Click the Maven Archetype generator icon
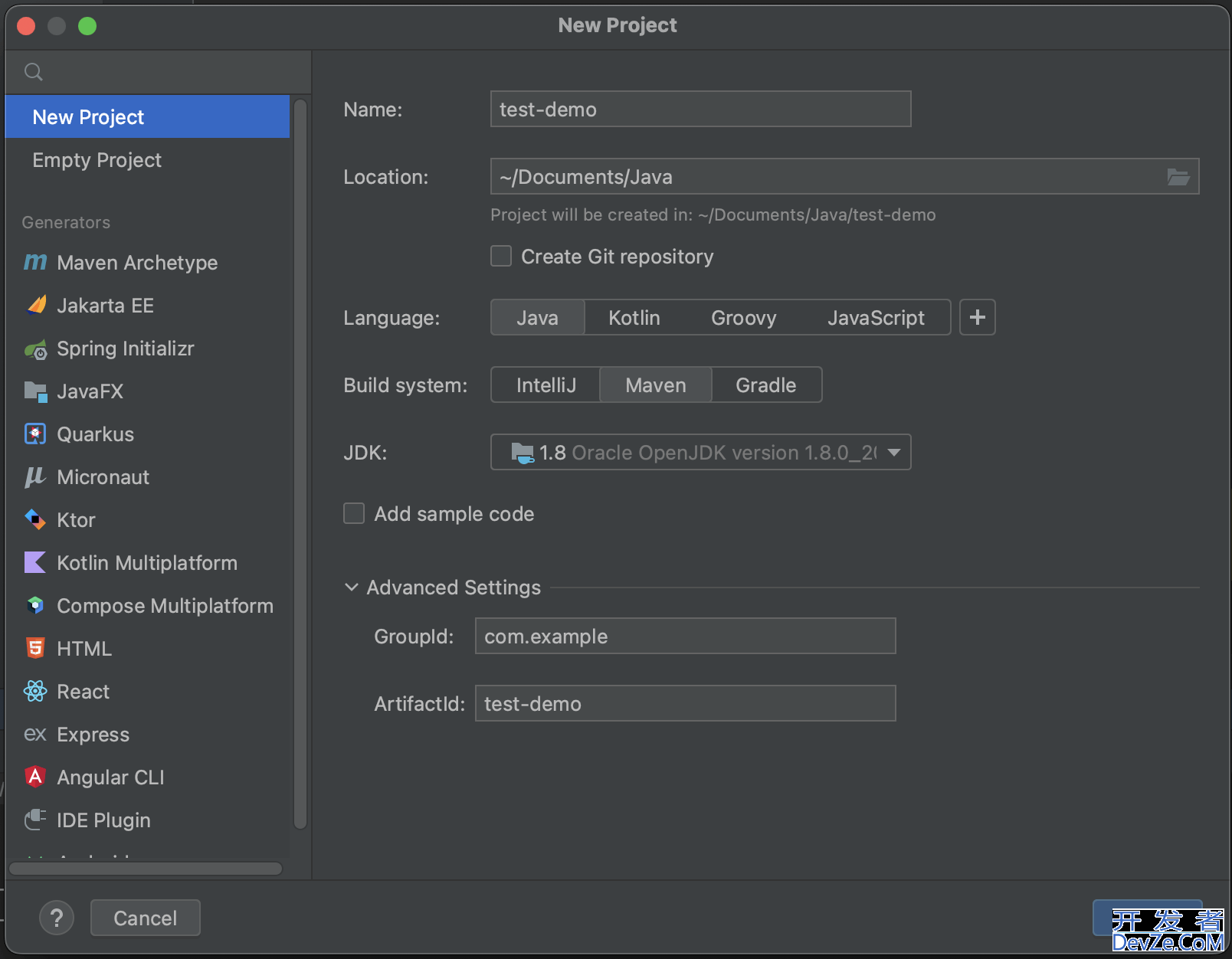This screenshot has height=959, width=1232. 35,263
